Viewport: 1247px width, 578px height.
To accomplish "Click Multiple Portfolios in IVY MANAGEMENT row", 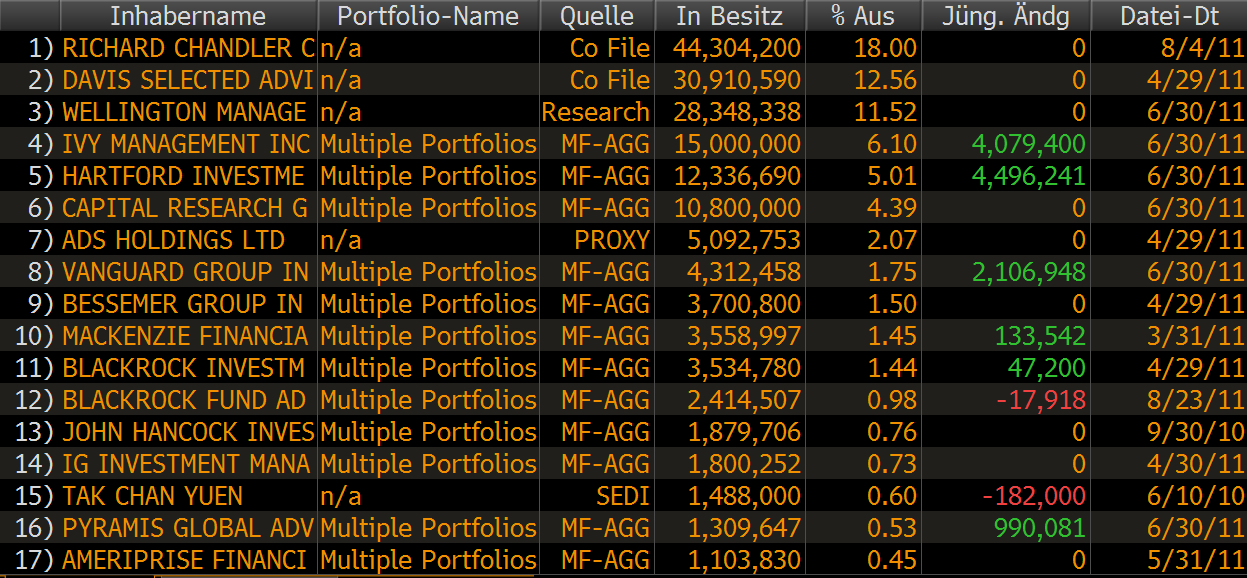I will point(429,144).
